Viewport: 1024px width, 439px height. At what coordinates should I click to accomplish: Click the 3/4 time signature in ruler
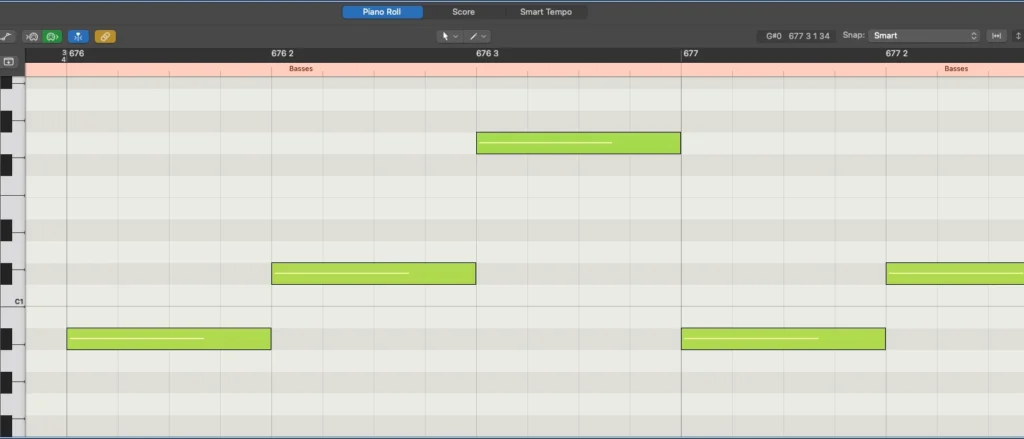point(64,56)
